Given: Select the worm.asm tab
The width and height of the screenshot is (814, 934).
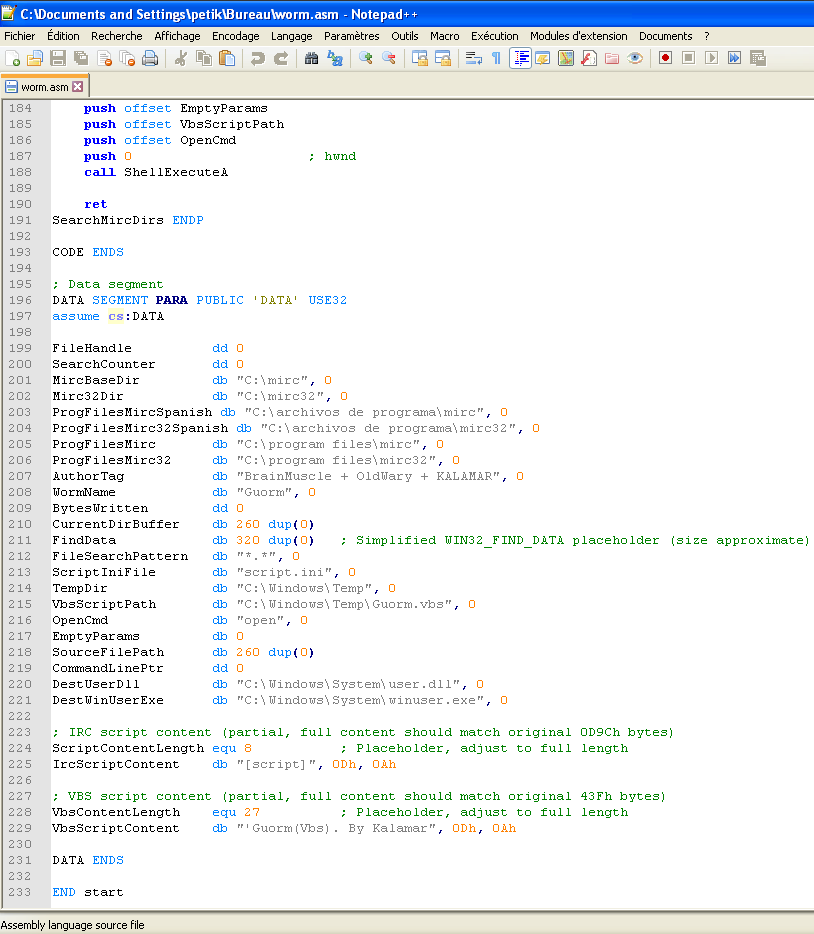Looking at the screenshot, I should pyautogui.click(x=45, y=87).
